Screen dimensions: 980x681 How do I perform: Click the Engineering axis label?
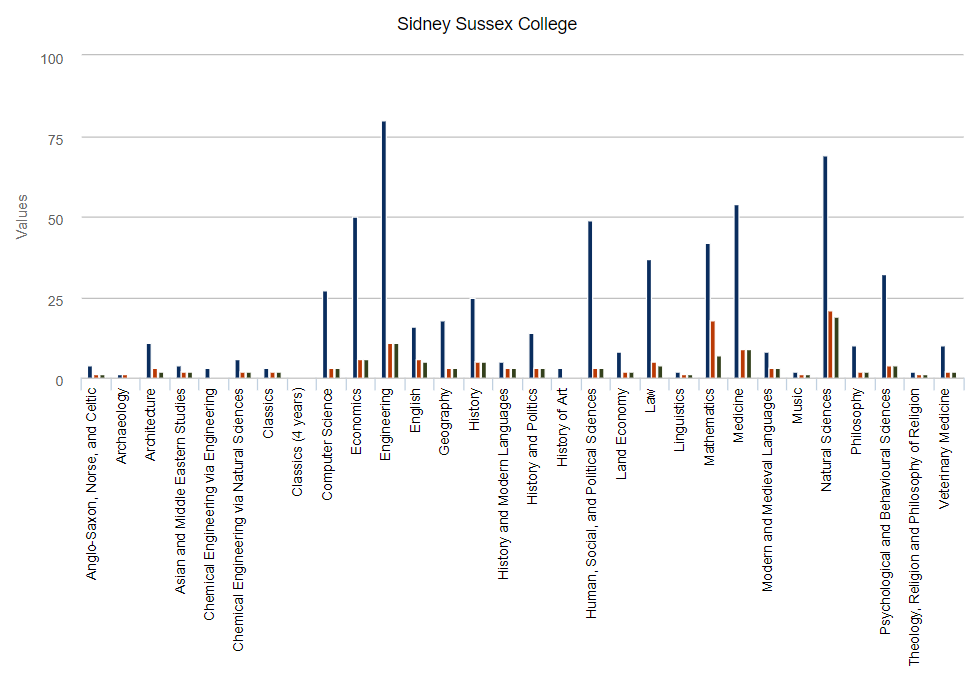pos(386,424)
